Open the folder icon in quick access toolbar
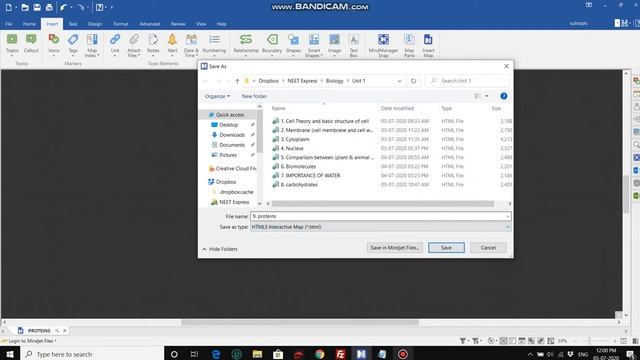Image resolution: width=640 pixels, height=360 pixels. [24, 7]
